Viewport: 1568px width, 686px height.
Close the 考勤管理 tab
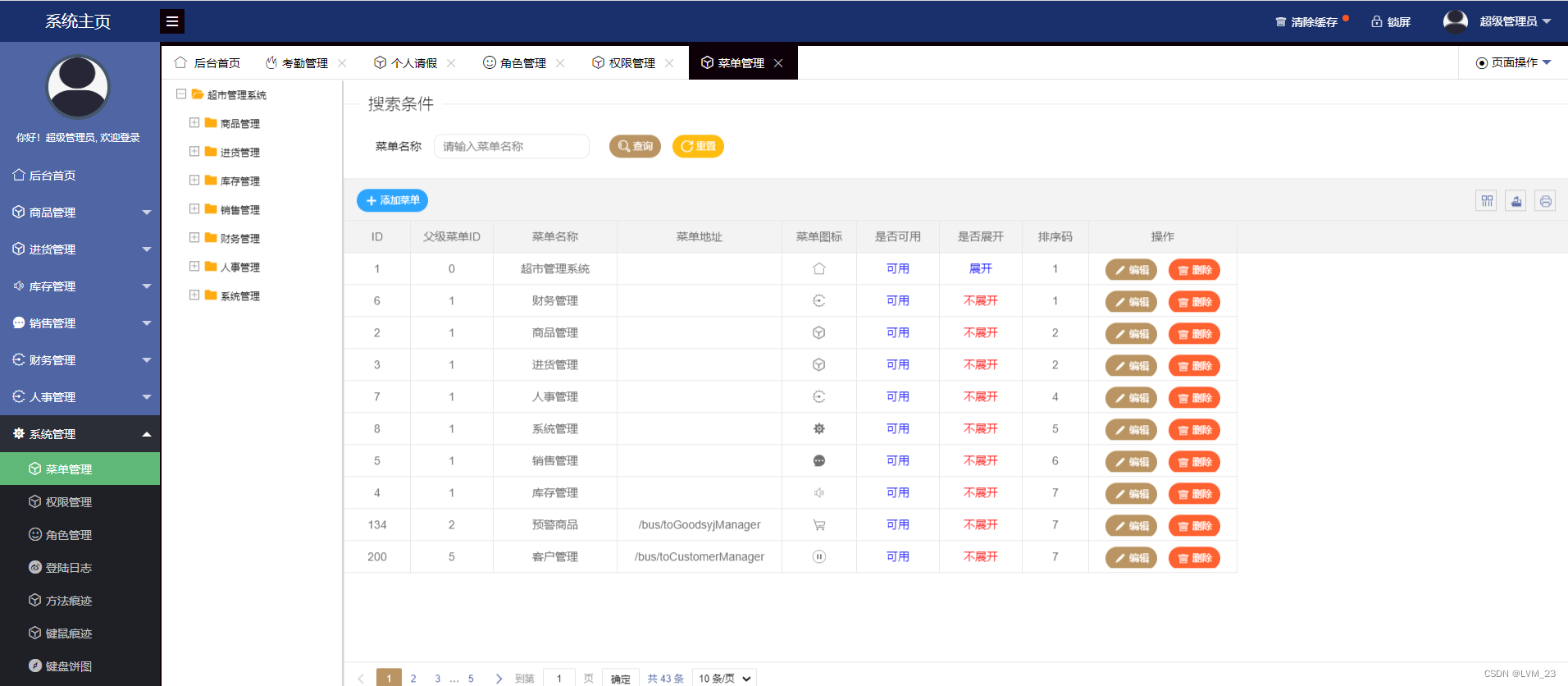click(342, 63)
